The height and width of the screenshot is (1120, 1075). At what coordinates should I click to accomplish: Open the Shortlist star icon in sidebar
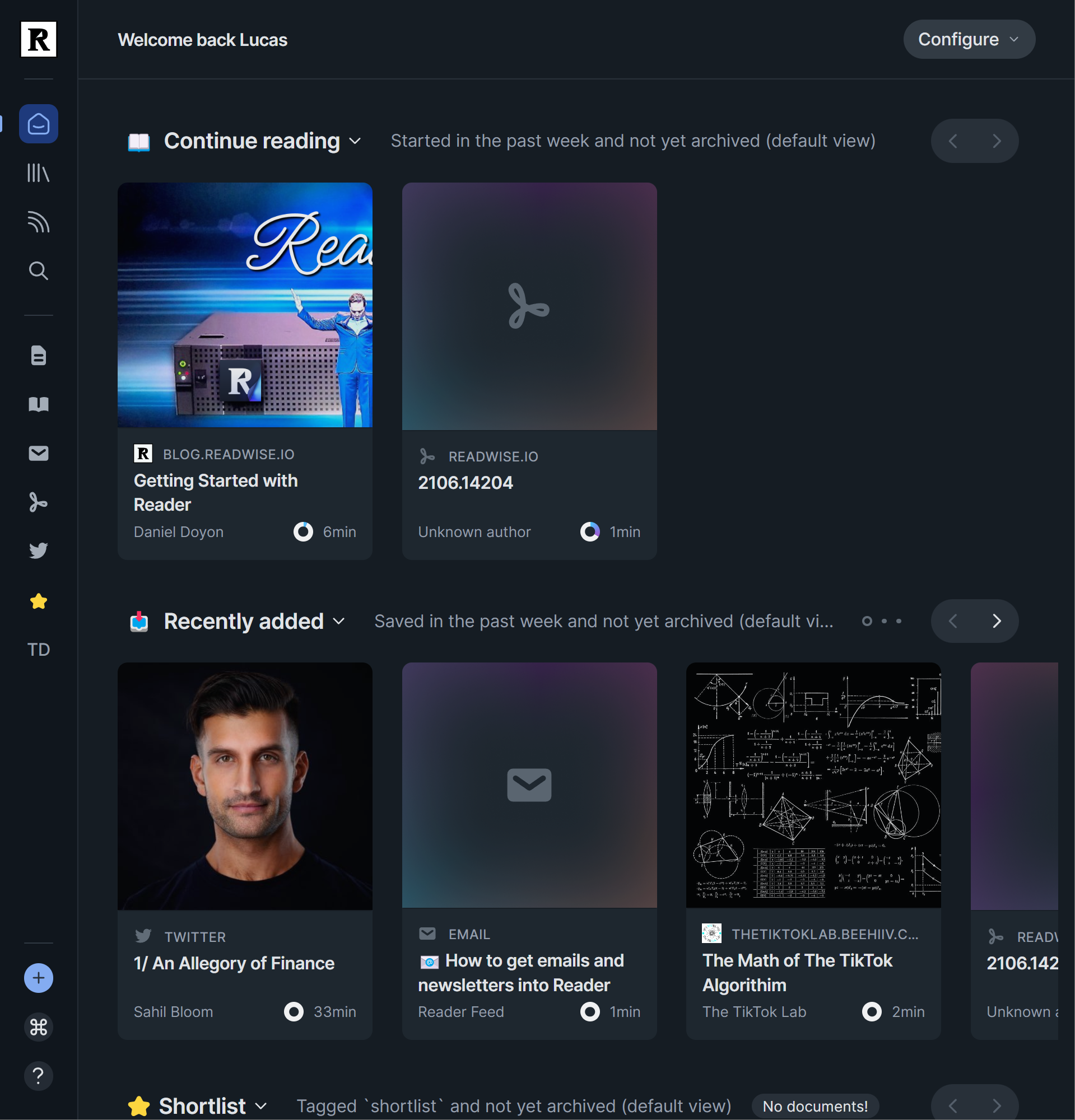pyautogui.click(x=38, y=601)
